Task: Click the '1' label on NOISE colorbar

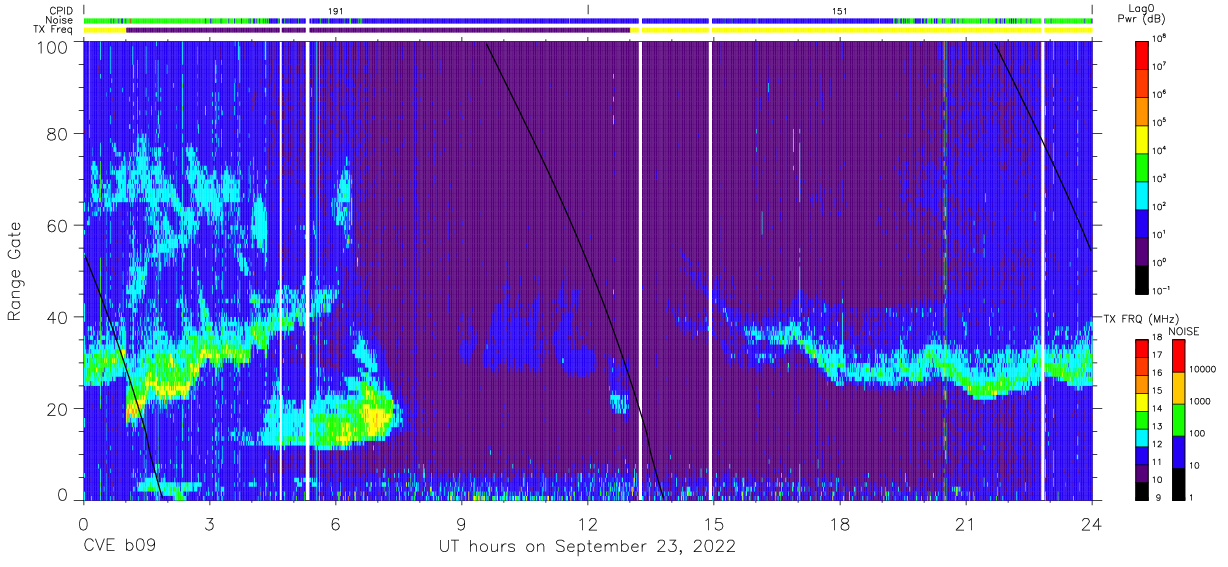Action: 1193,497
